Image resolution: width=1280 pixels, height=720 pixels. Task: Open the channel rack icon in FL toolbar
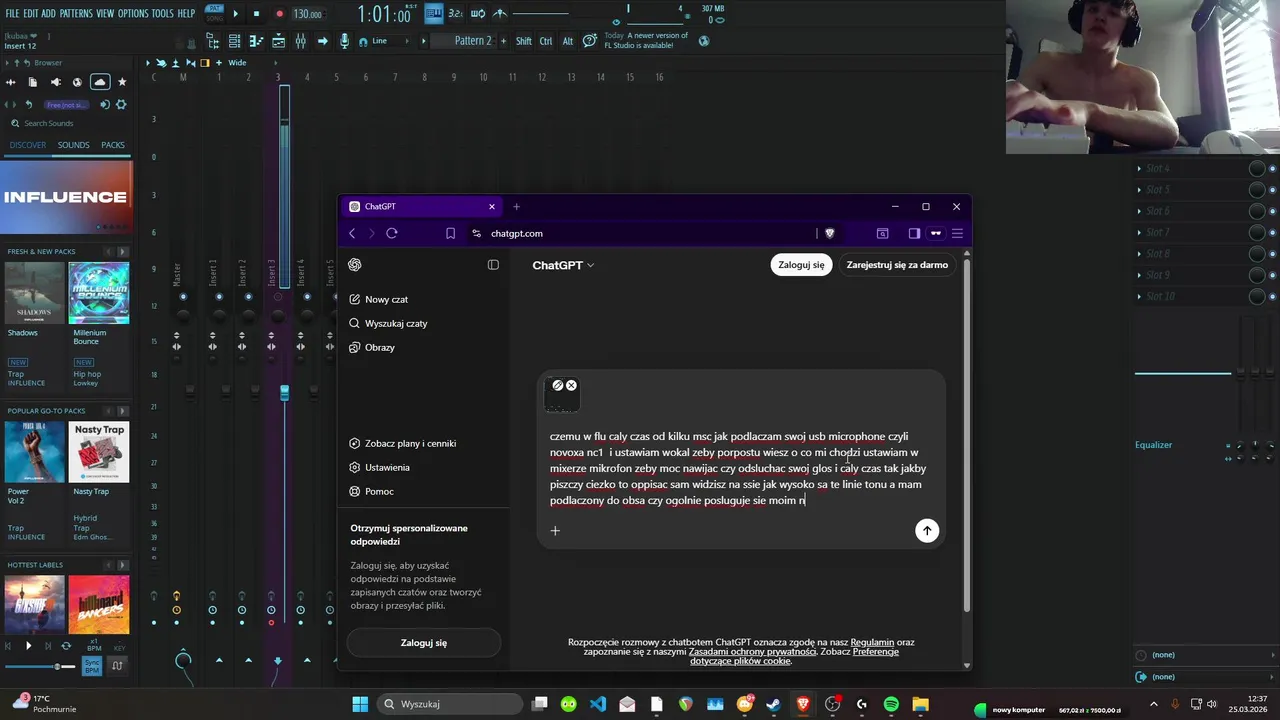pyautogui.click(x=234, y=41)
